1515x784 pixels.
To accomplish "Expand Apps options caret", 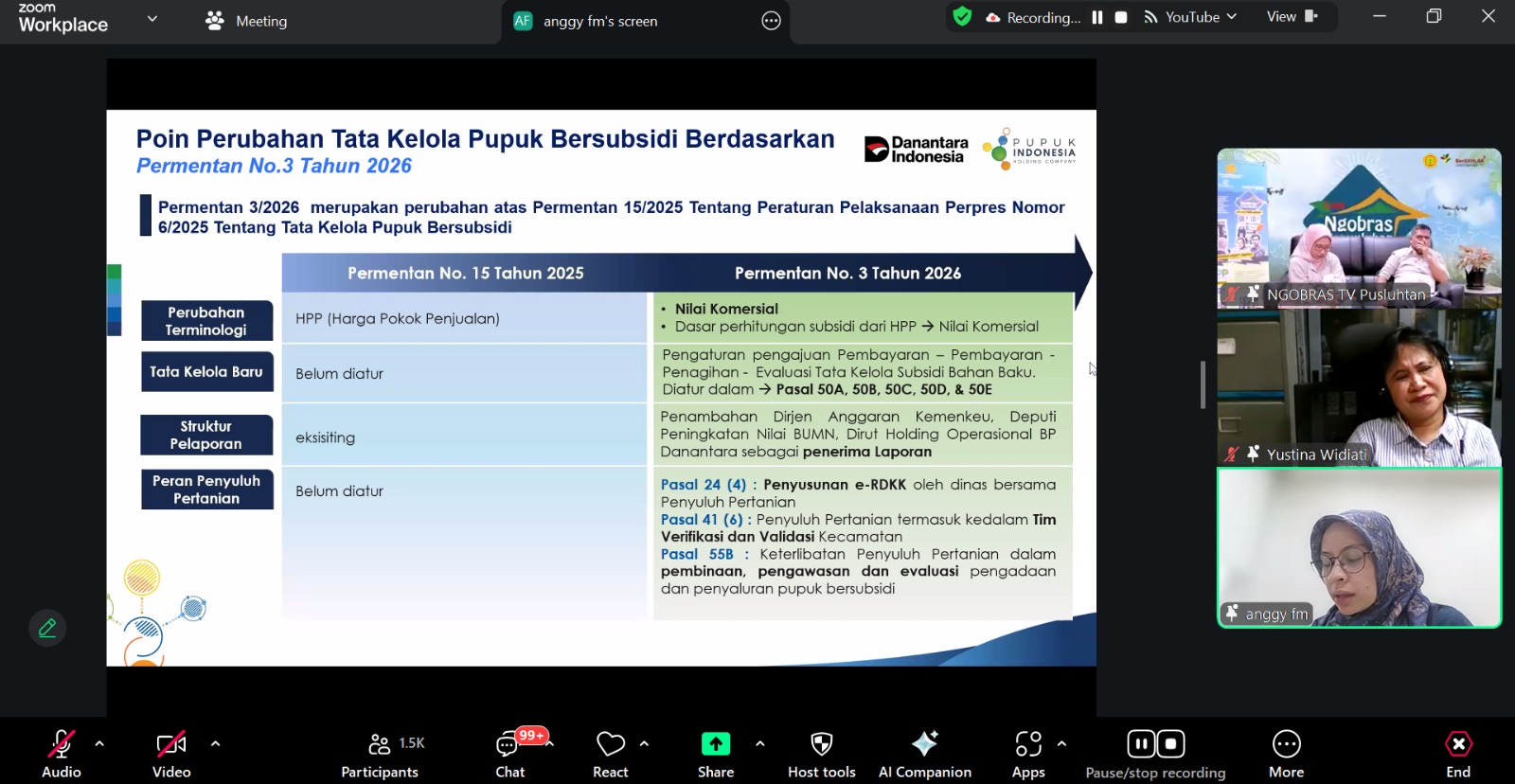I will point(1061,744).
